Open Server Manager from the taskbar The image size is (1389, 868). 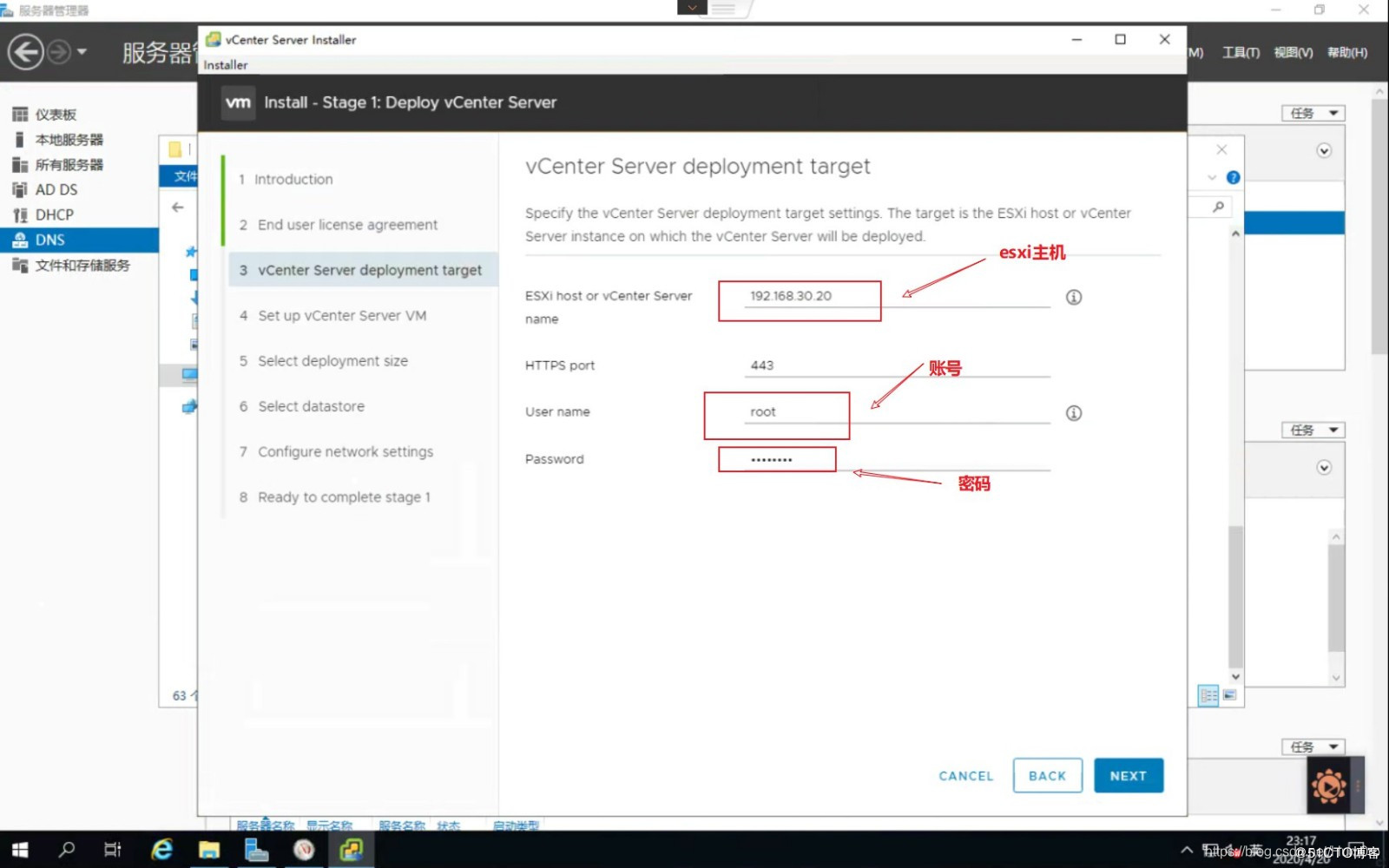256,850
